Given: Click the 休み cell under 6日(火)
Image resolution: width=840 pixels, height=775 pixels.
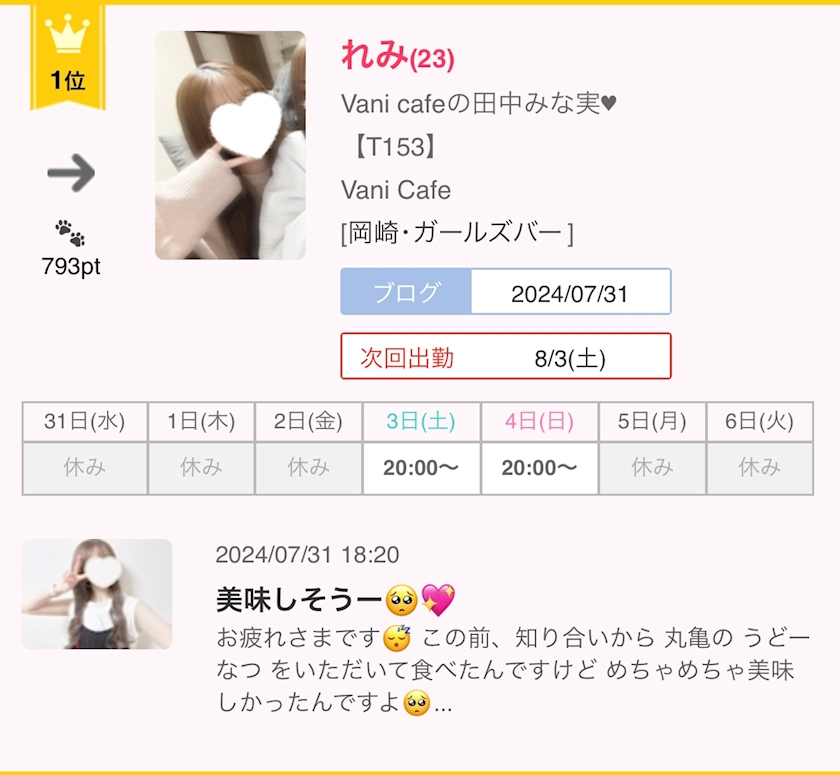Looking at the screenshot, I should 760,468.
